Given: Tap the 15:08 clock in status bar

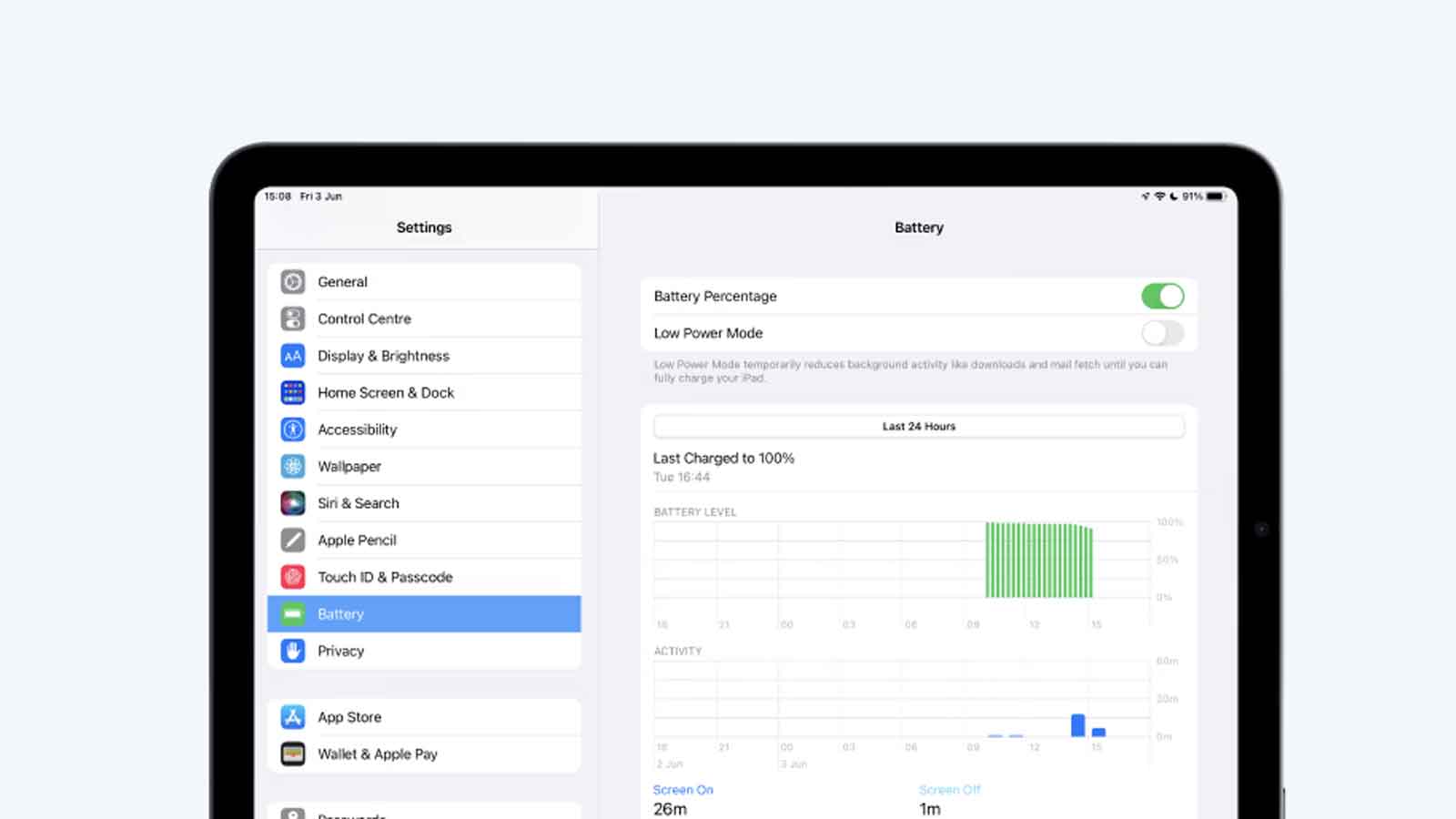Looking at the screenshot, I should (278, 197).
